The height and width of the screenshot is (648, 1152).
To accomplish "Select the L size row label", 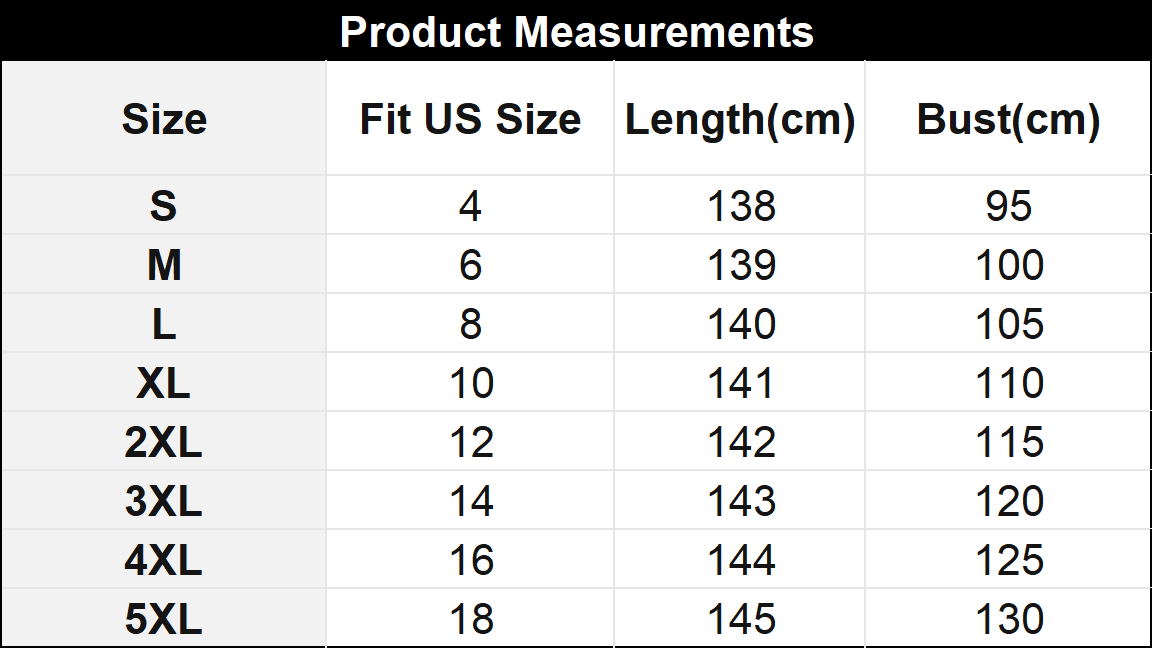I will pos(164,324).
